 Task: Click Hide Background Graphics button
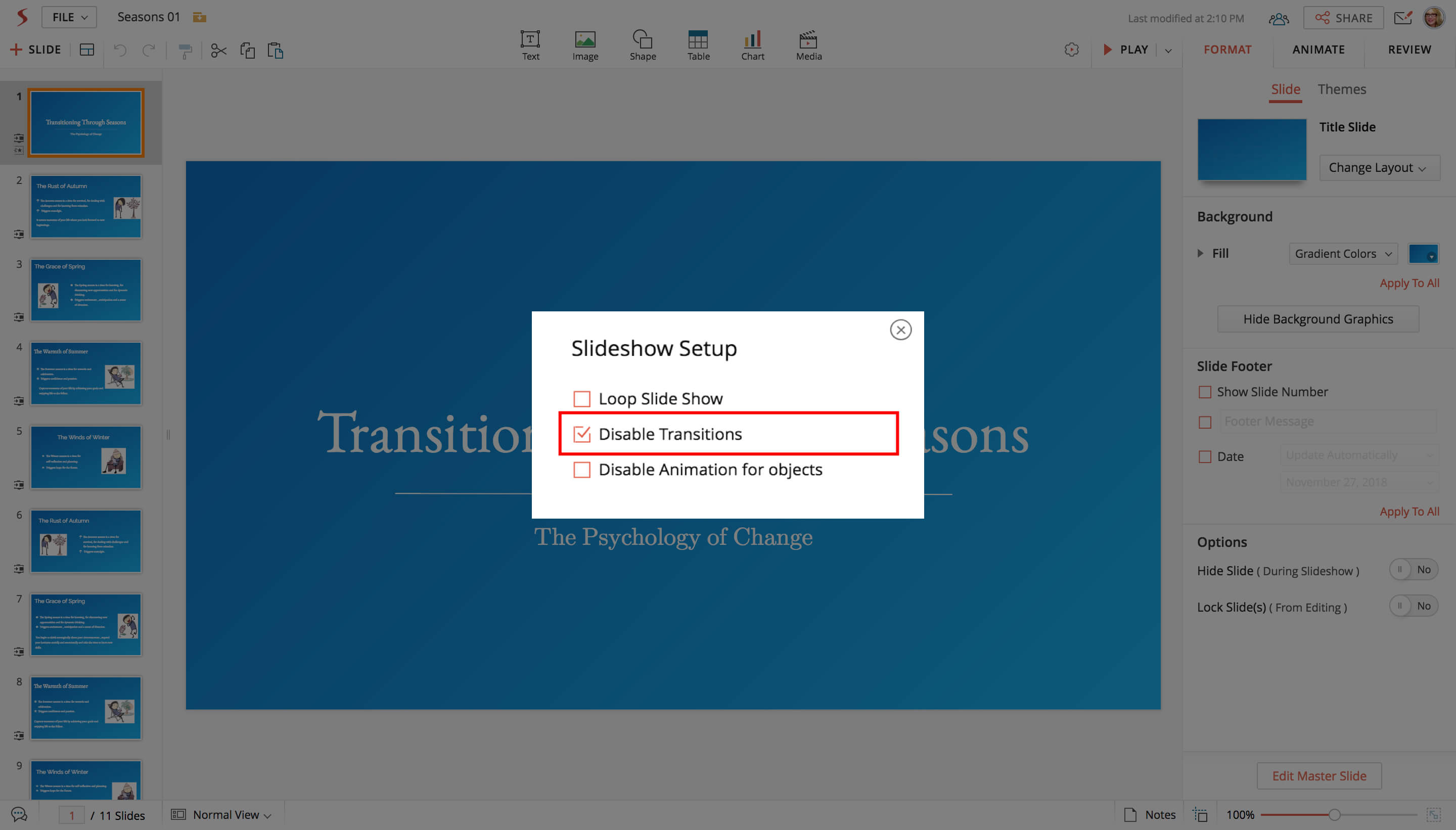coord(1317,318)
